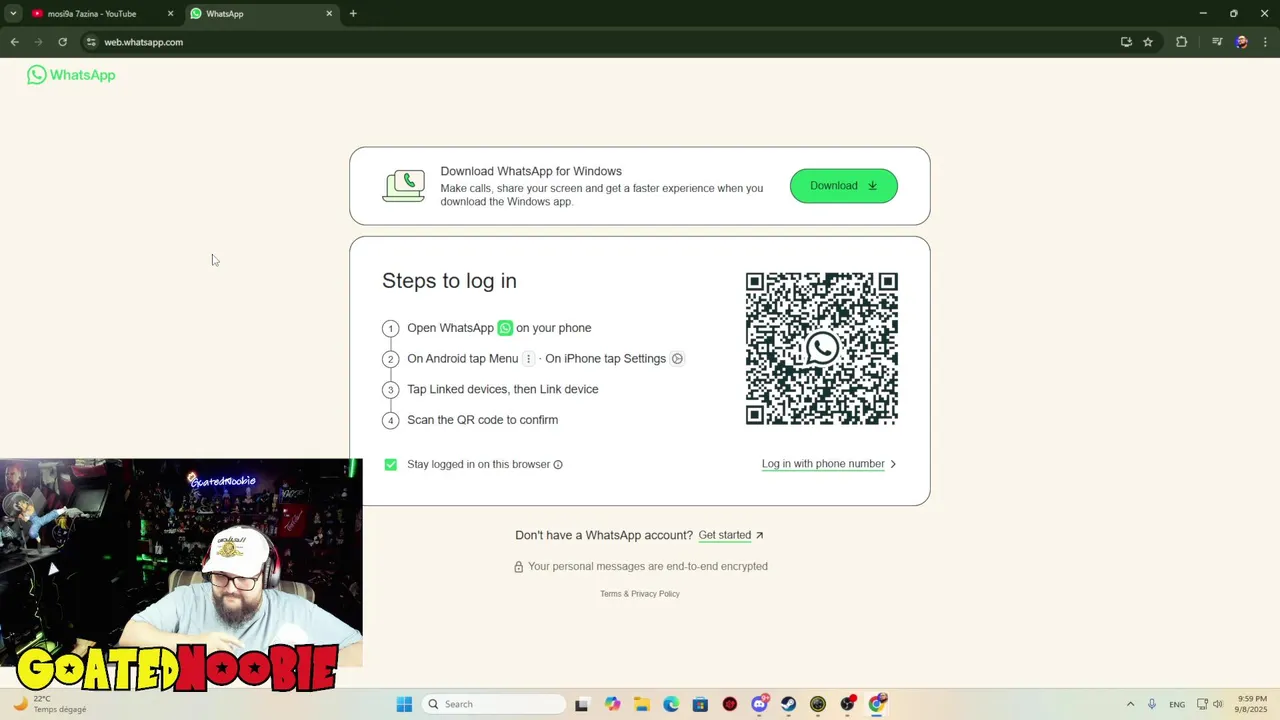Open Discord from the taskbar
The image size is (1280, 720).
click(759, 704)
